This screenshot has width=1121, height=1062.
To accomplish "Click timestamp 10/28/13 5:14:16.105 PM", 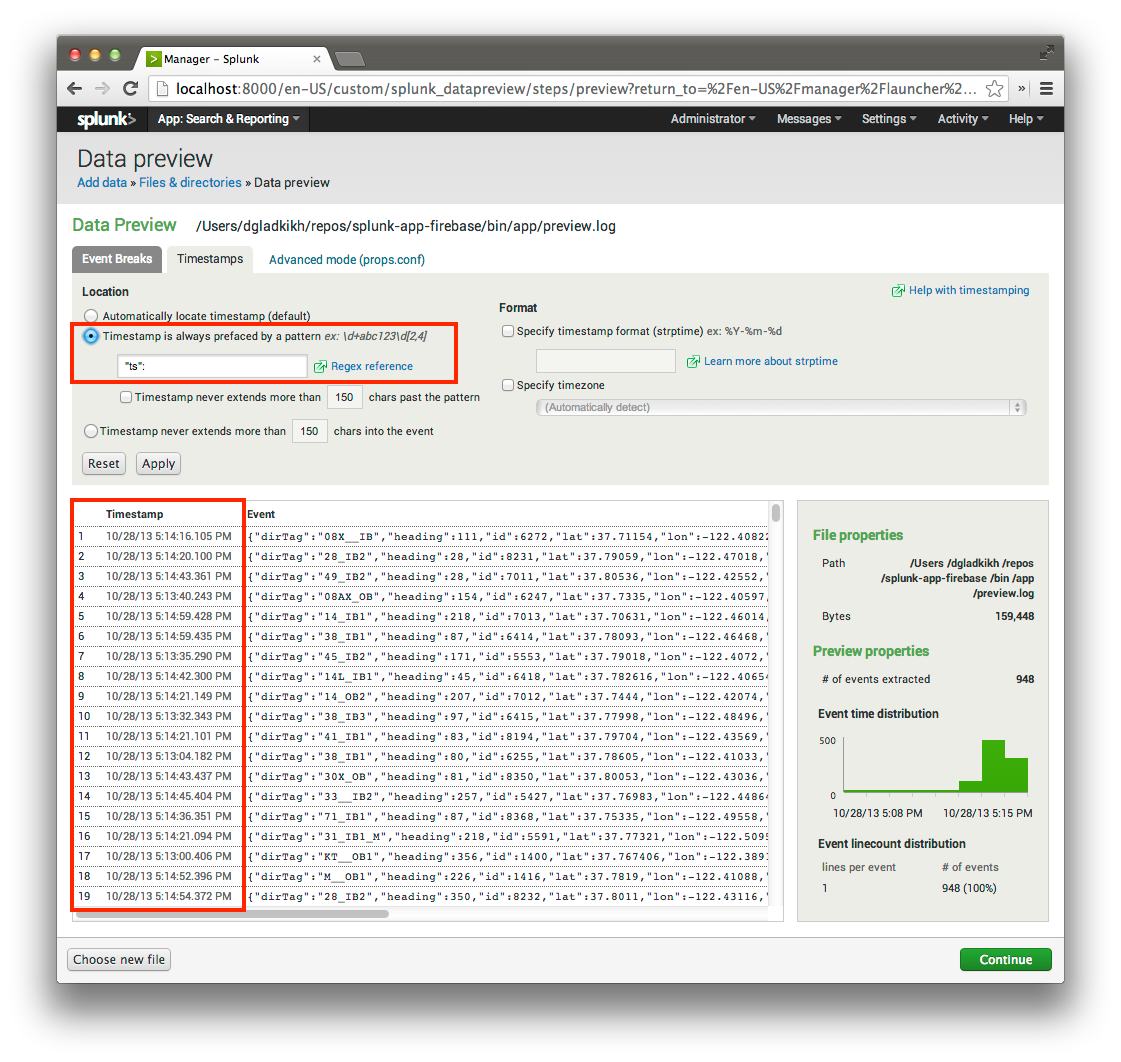I will (x=169, y=536).
